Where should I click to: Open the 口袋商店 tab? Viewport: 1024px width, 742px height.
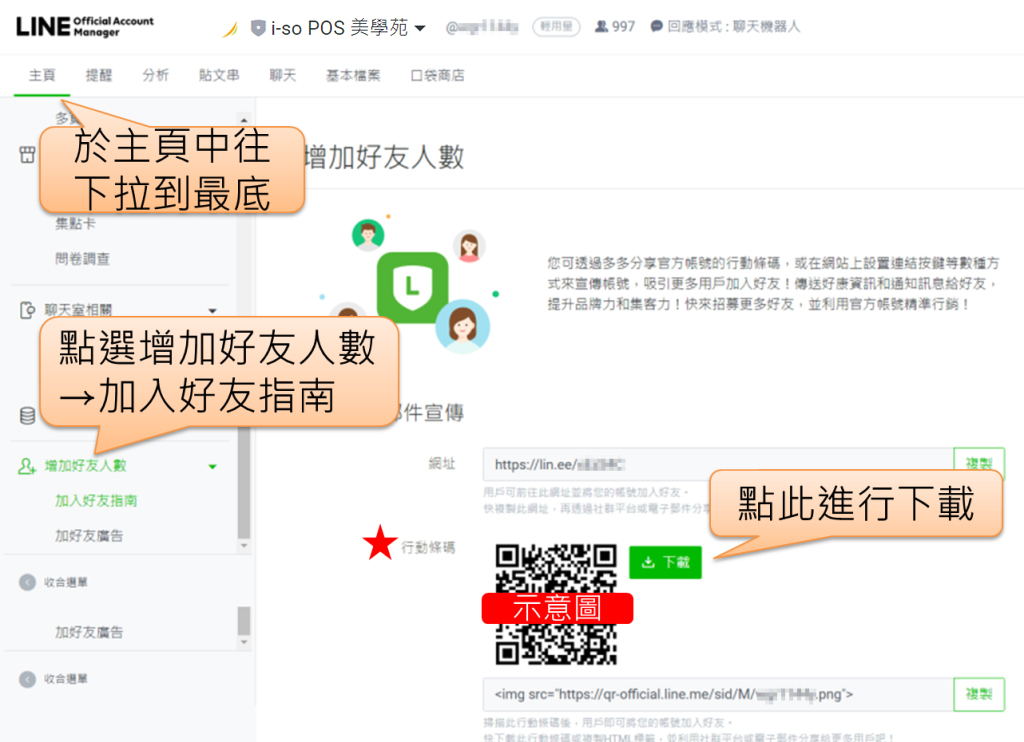click(x=437, y=75)
